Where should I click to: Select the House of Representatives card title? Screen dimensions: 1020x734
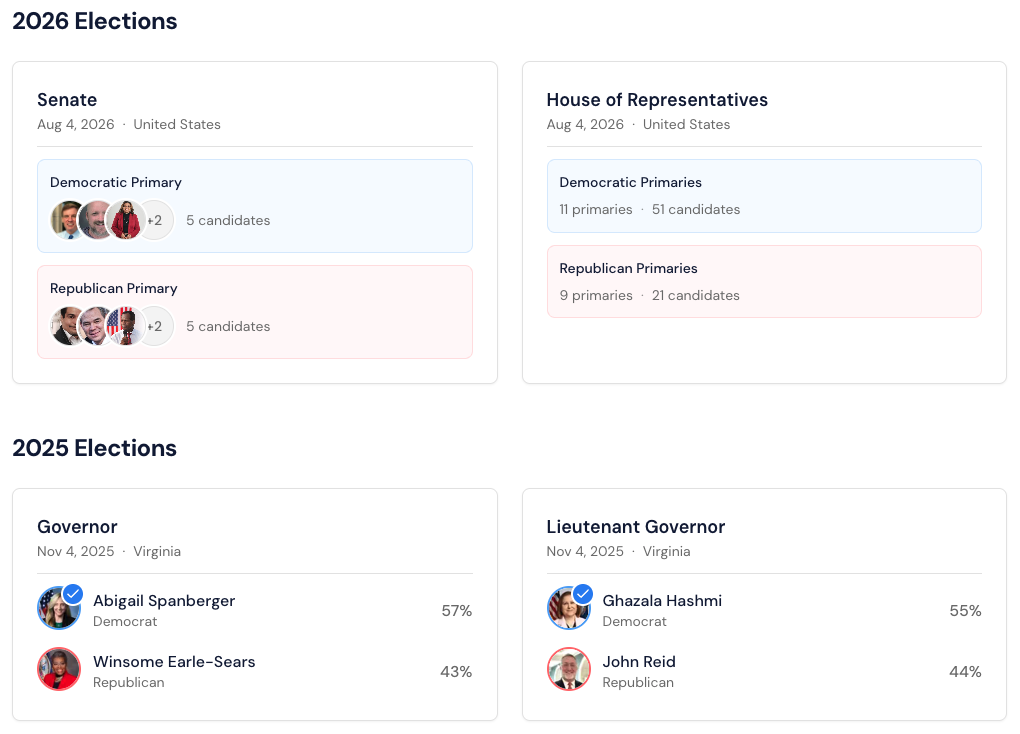tap(657, 100)
